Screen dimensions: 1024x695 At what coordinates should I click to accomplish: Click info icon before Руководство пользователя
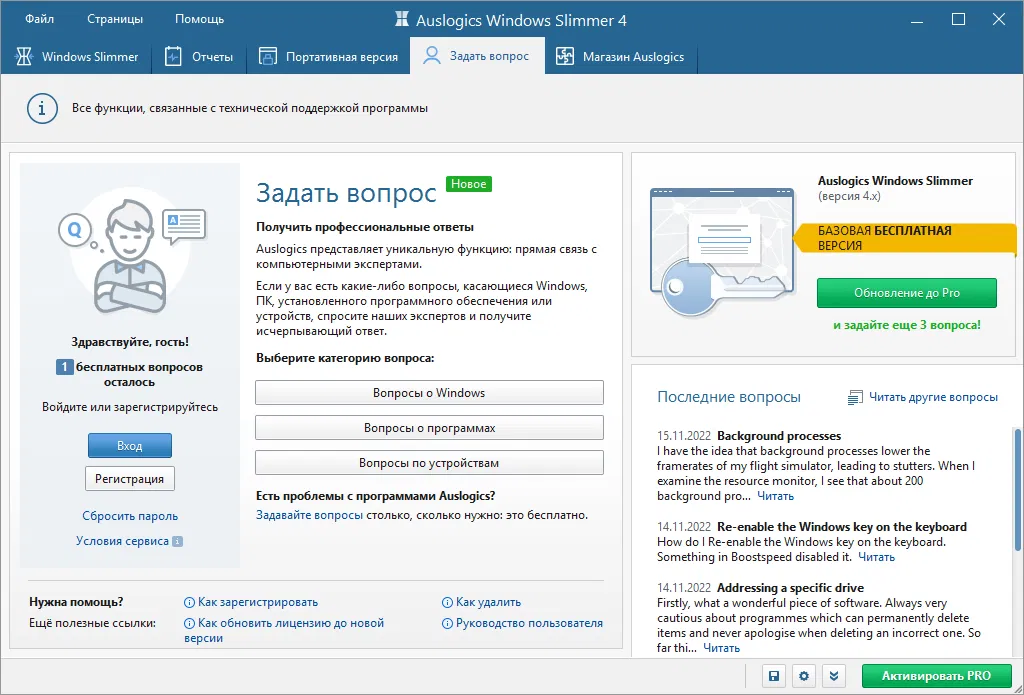447,623
